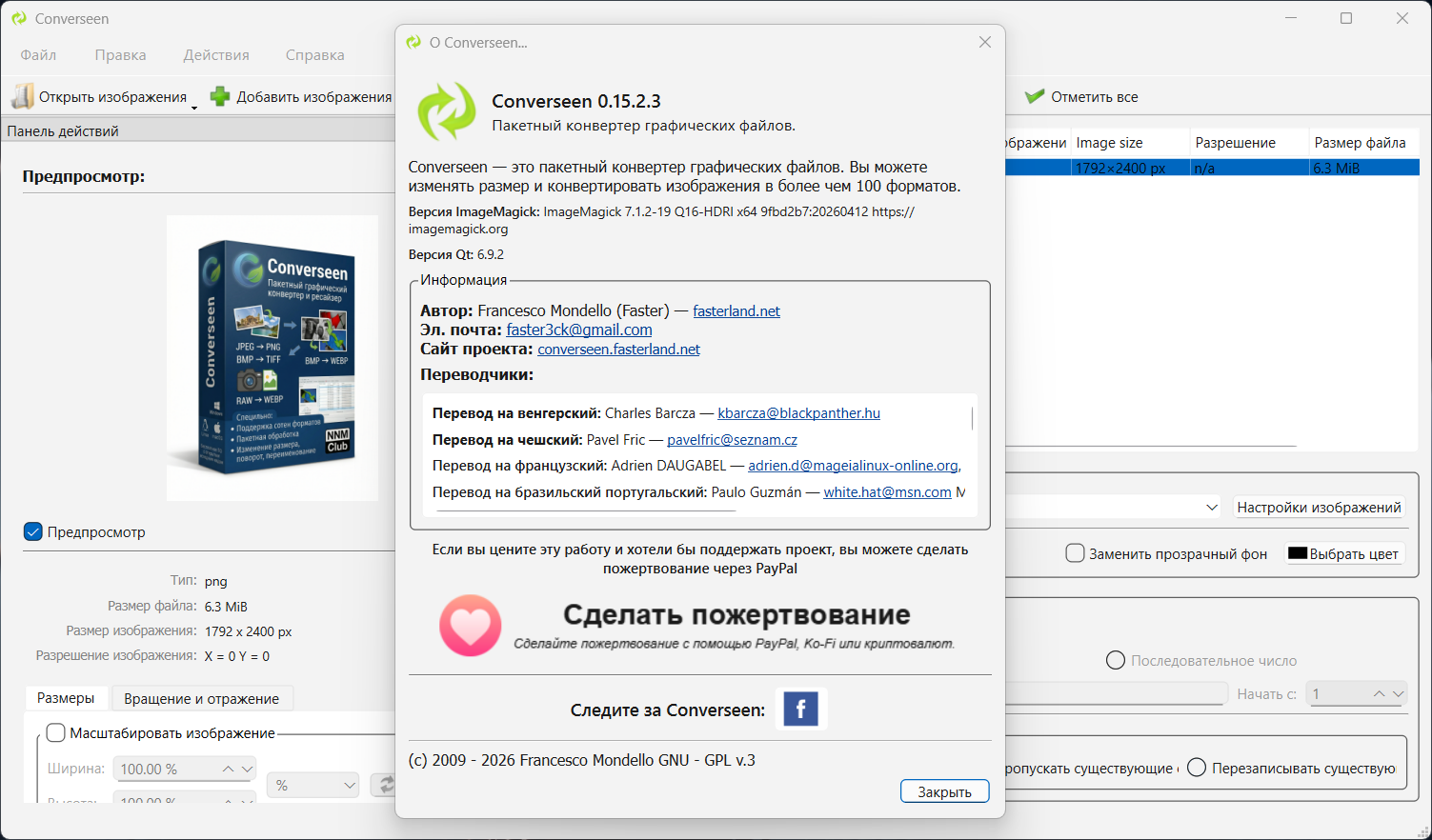The width and height of the screenshot is (1432, 840).
Task: Select the 6.3 MiB cell in the file list
Action: [1364, 168]
